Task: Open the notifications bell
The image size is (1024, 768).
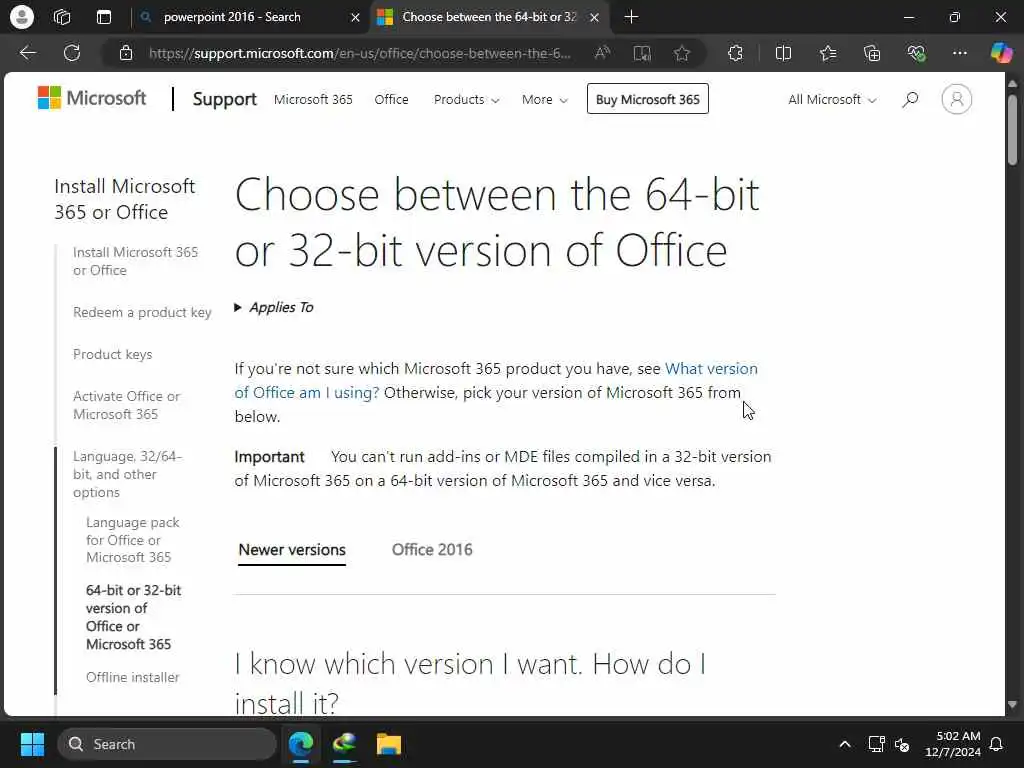Action: pyautogui.click(x=997, y=744)
